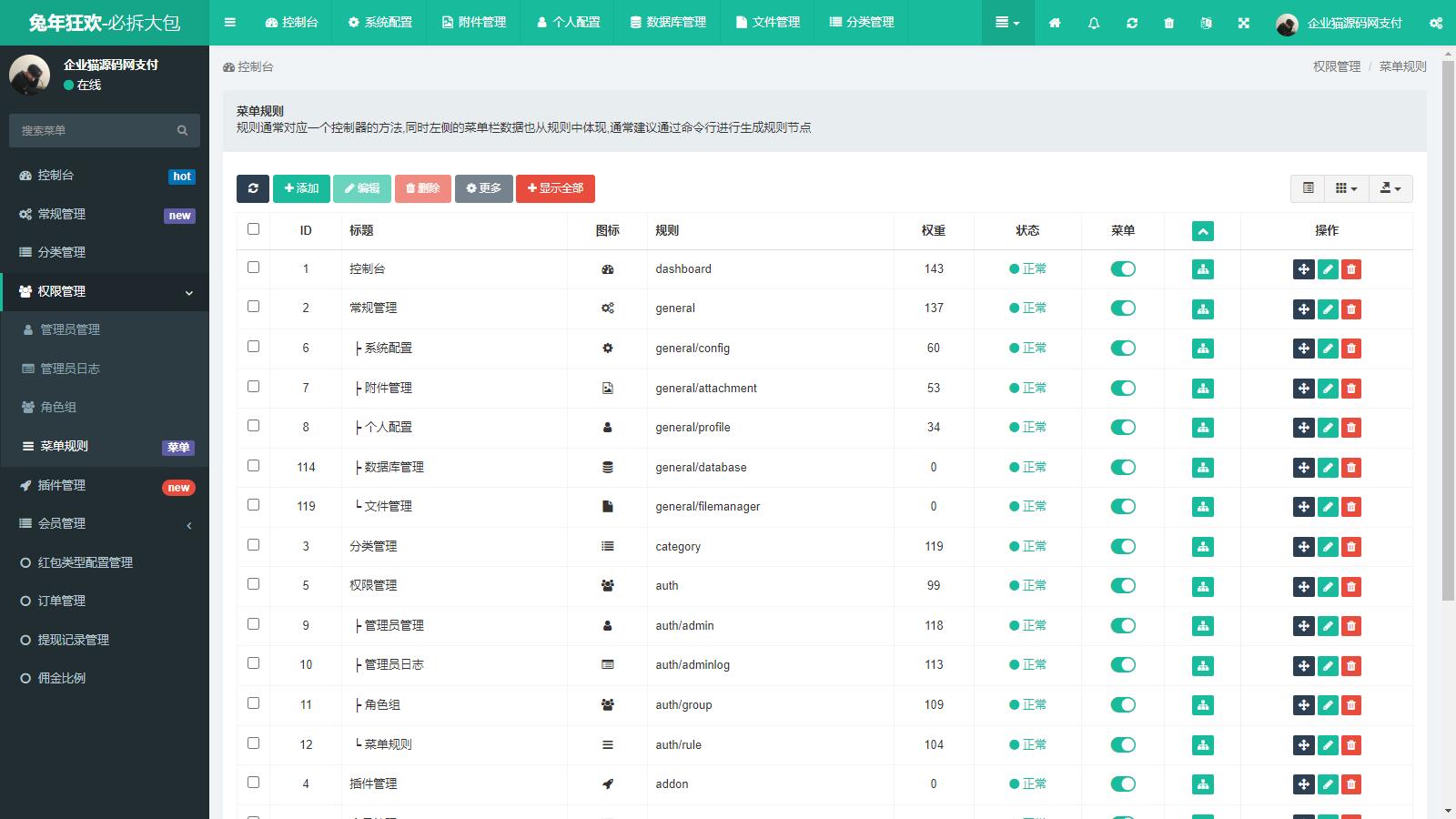
Task: Click the language translate icon in header
Action: click(x=1206, y=23)
